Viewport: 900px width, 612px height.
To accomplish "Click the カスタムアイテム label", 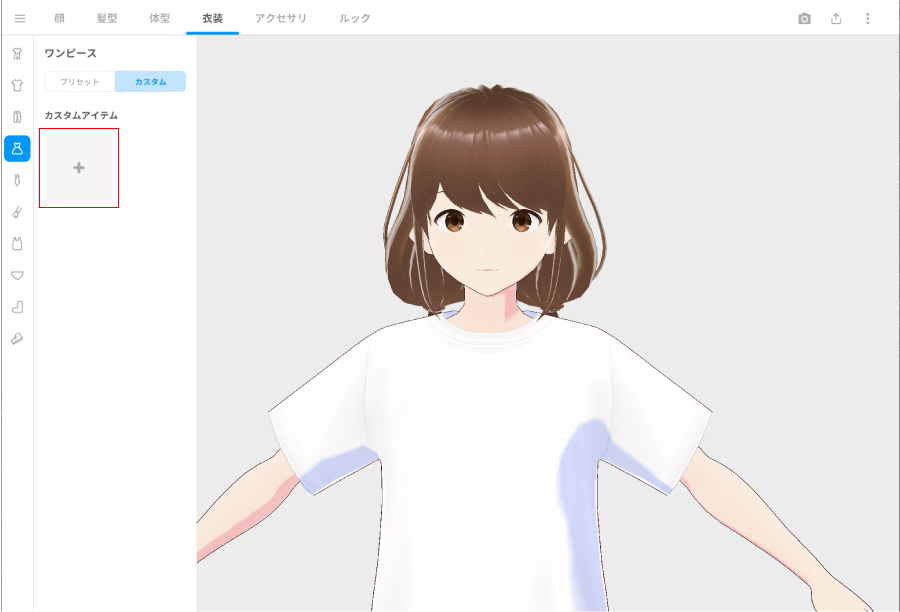I will [81, 115].
